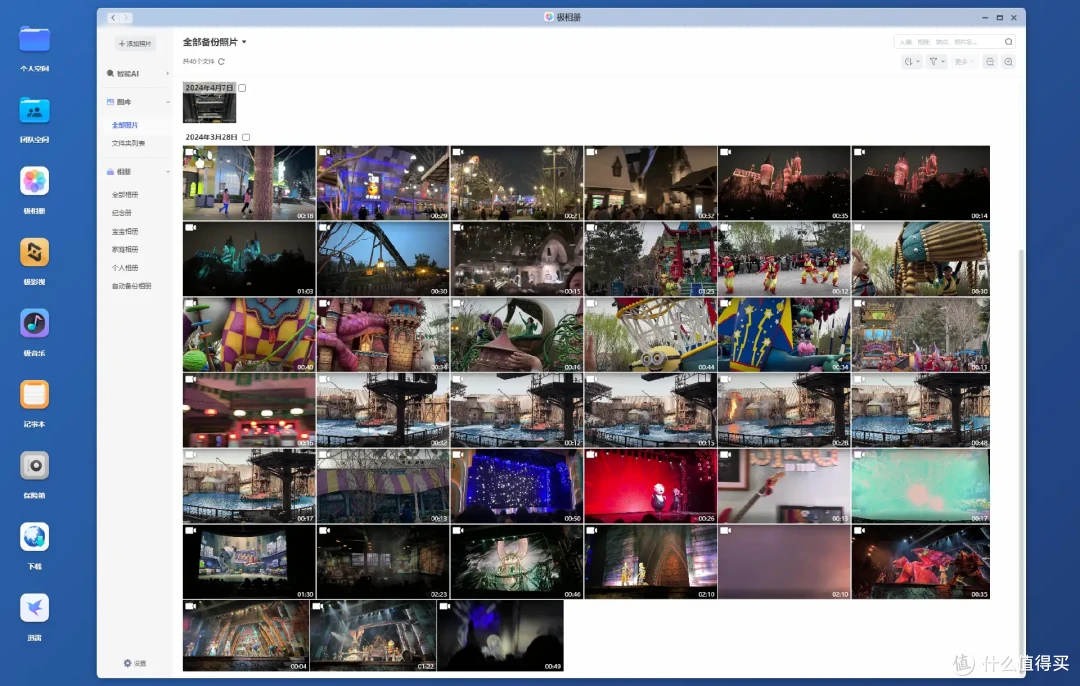Open the 全部备份照片 dropdown
Image resolution: width=1080 pixels, height=686 pixels.
[x=214, y=42]
